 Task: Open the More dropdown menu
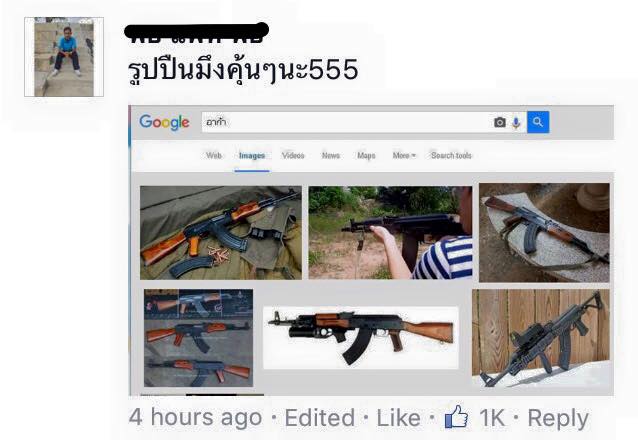[404, 155]
